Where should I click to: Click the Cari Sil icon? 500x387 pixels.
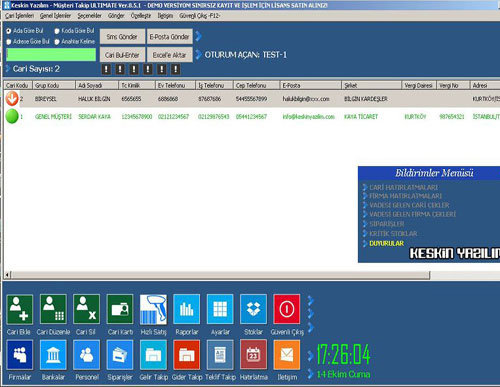point(86,309)
